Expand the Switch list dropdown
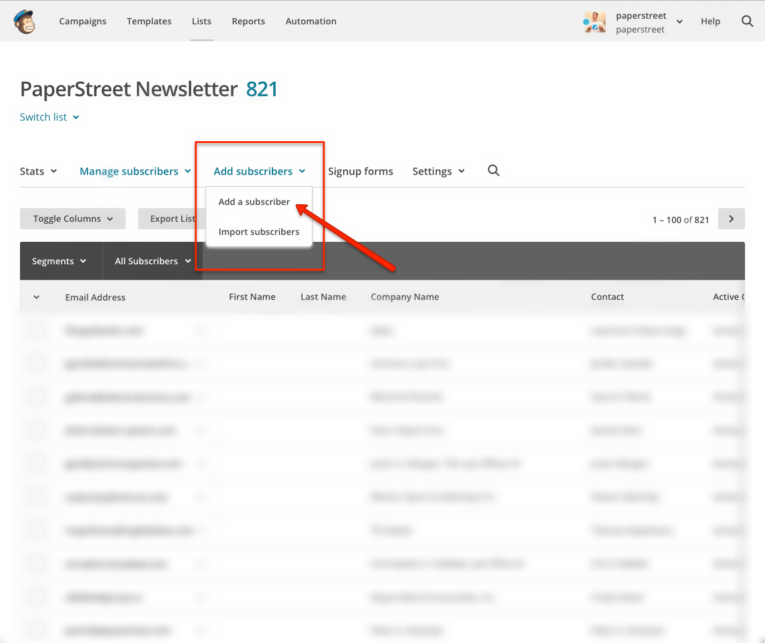This screenshot has height=643, width=765. [49, 117]
